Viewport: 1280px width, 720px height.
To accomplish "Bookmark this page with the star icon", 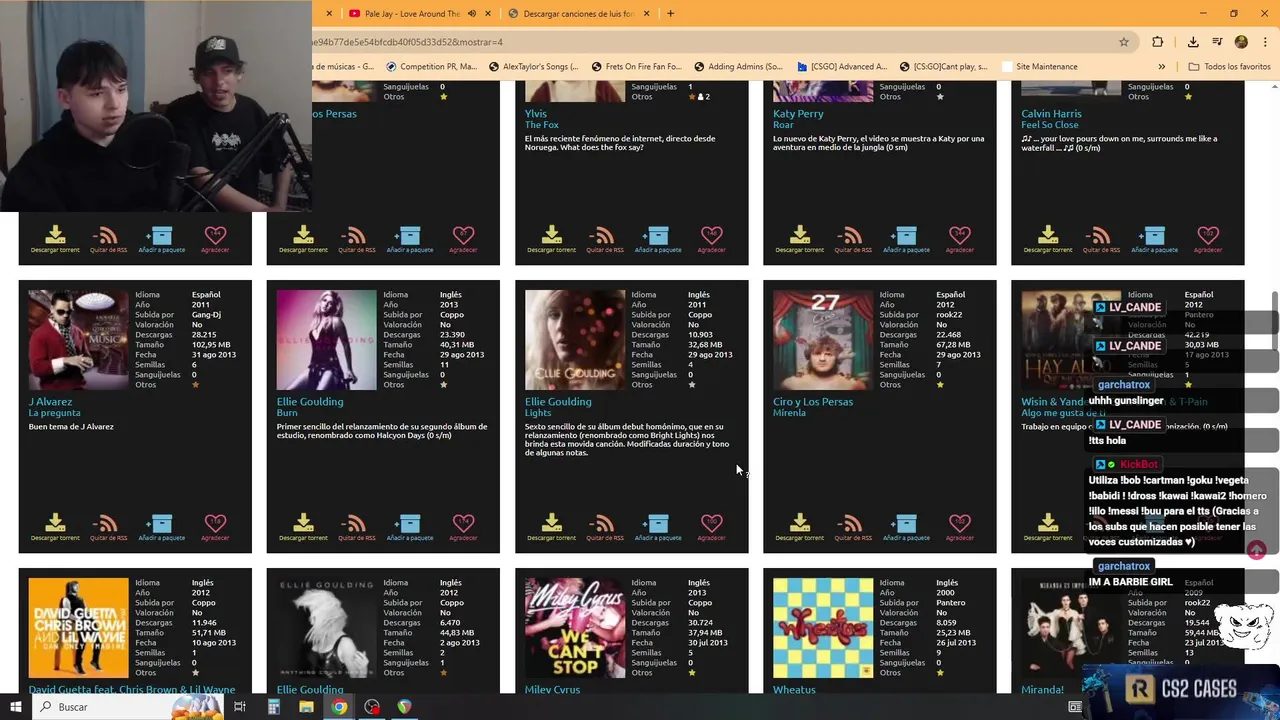I will 1124,42.
